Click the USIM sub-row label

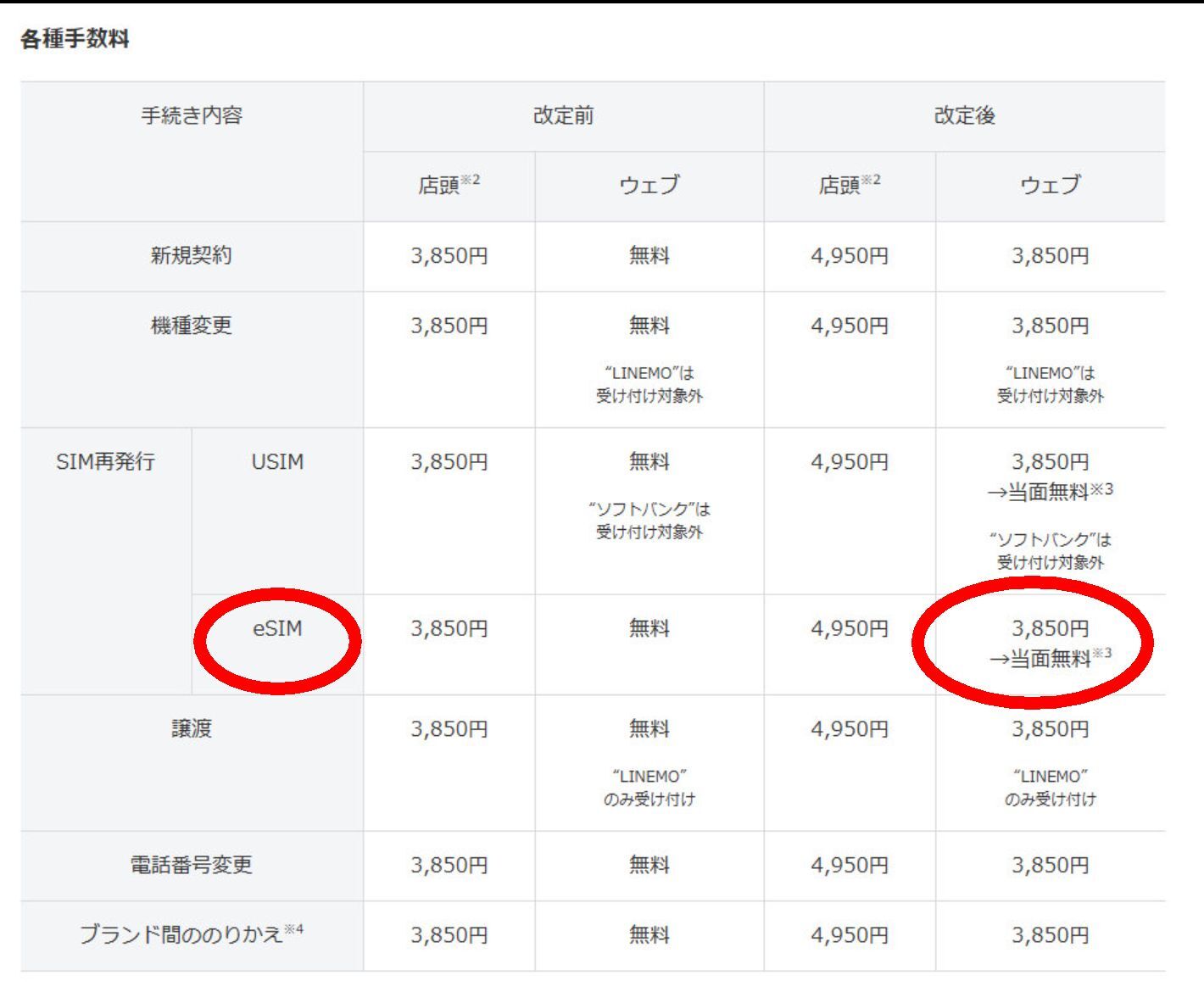(x=277, y=462)
